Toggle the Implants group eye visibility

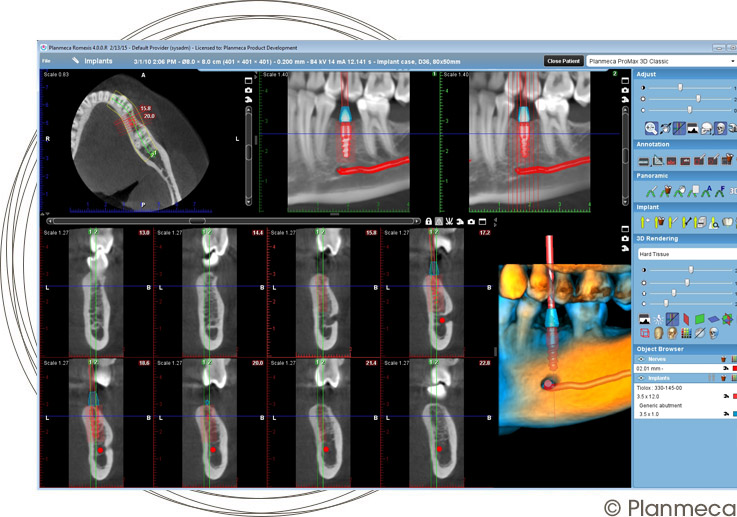641,378
